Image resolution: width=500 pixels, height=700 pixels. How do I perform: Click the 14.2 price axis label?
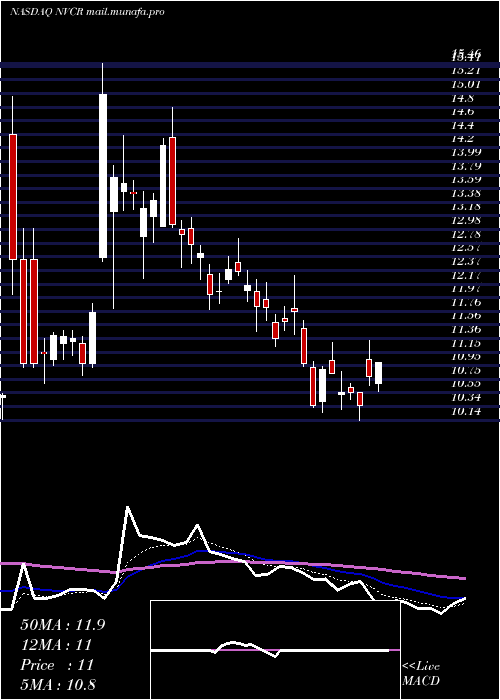click(x=463, y=138)
